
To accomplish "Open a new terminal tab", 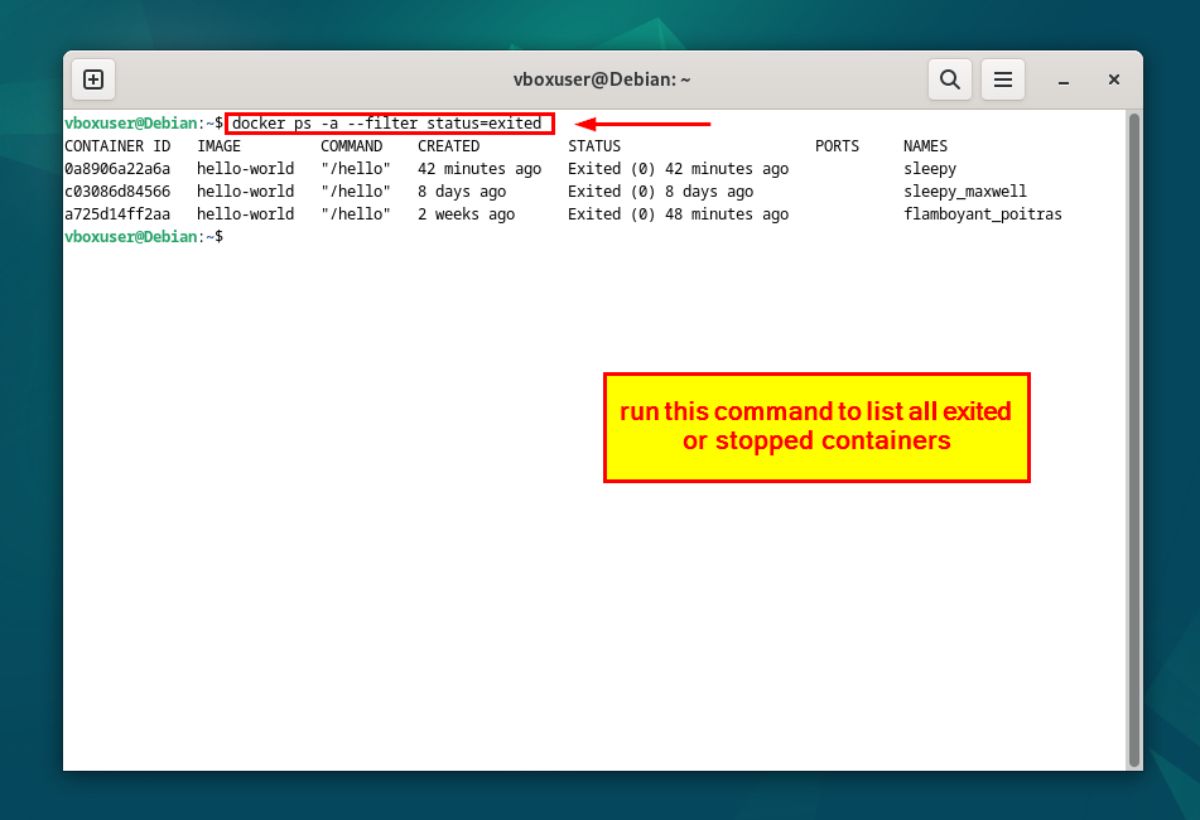I will (93, 79).
